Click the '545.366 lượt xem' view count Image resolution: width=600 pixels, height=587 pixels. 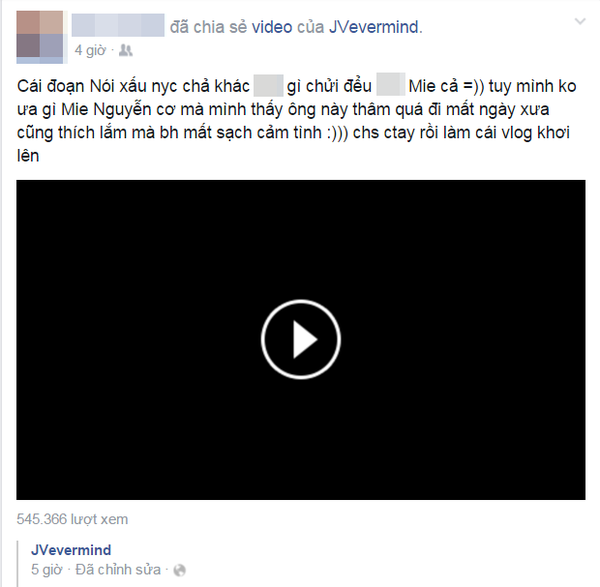click(x=72, y=519)
